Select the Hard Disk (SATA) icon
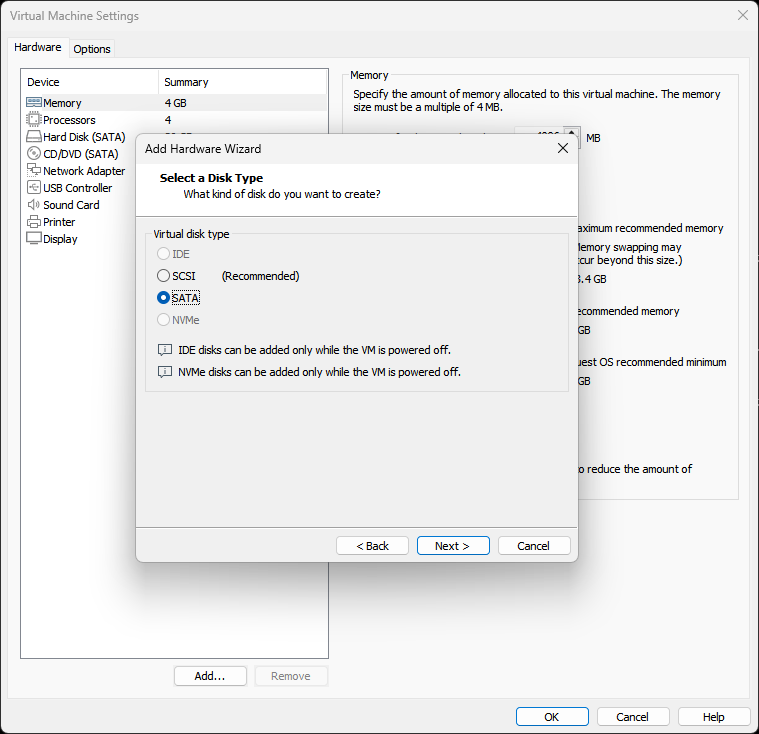 [33, 137]
